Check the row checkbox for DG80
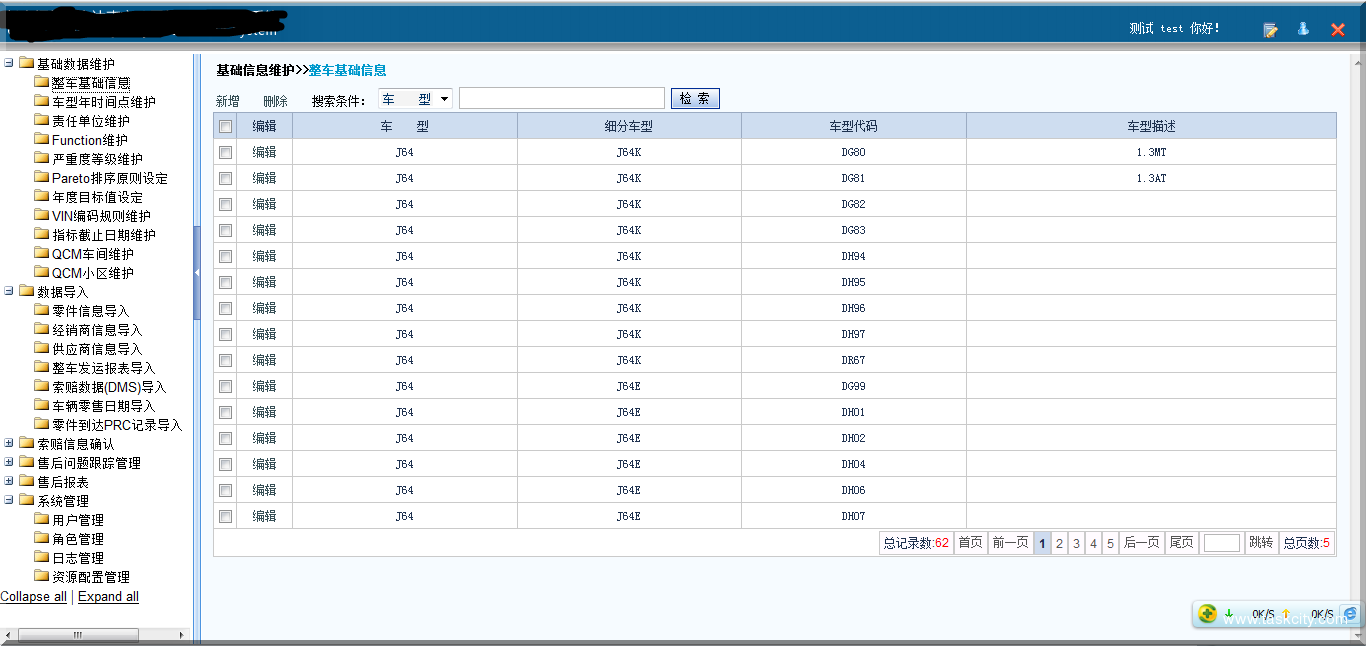 226,152
